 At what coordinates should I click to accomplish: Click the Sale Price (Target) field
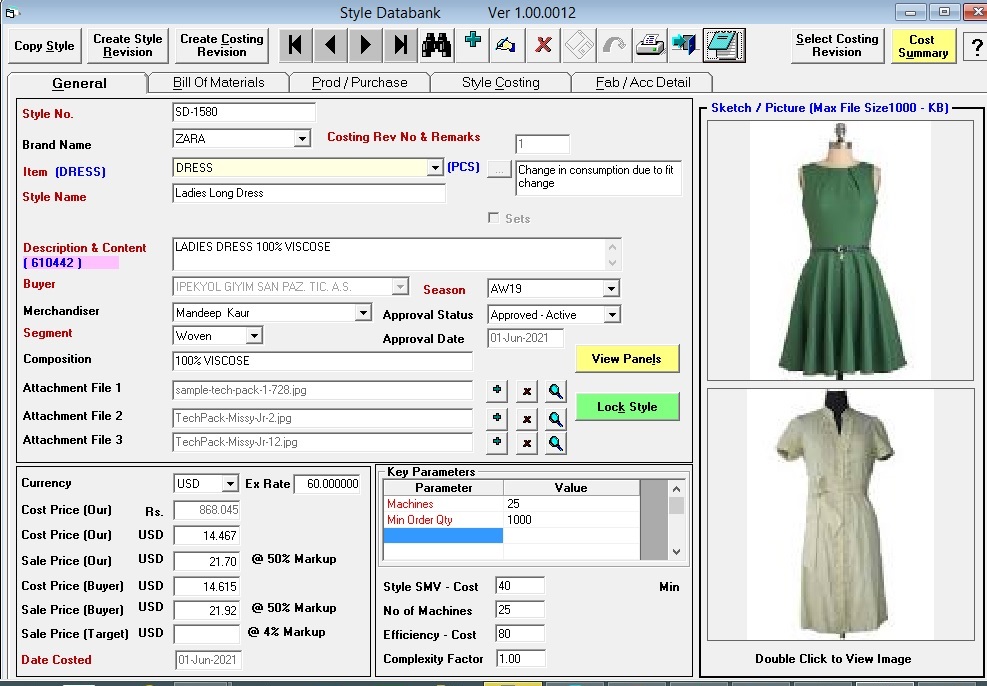coord(207,634)
